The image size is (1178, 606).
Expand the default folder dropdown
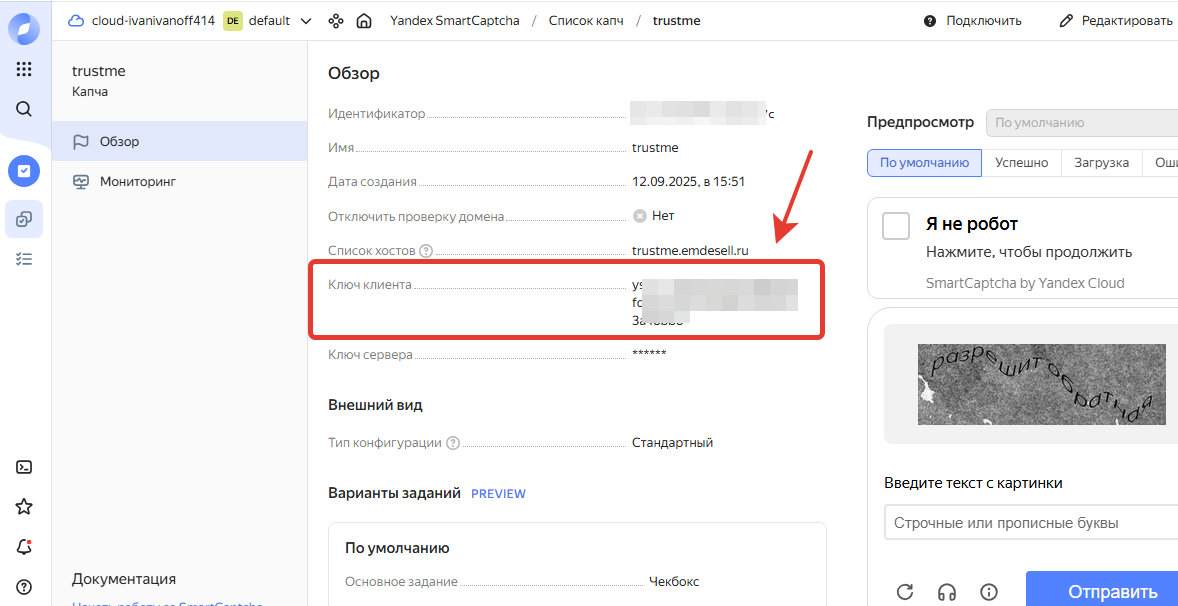pyautogui.click(x=305, y=21)
